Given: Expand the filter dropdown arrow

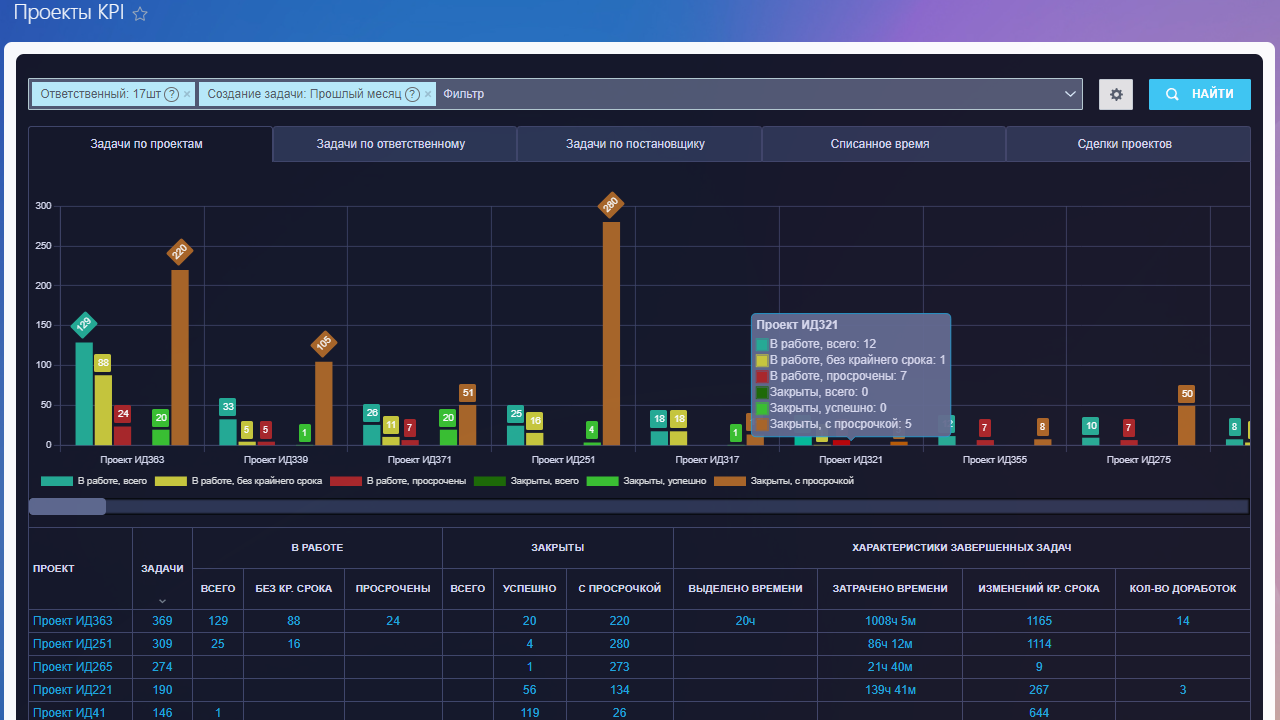Looking at the screenshot, I should (x=1069, y=94).
